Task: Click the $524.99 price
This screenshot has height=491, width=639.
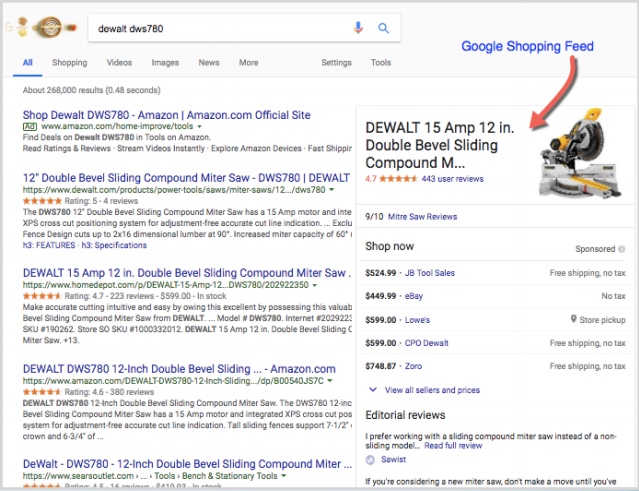Action: tap(381, 273)
